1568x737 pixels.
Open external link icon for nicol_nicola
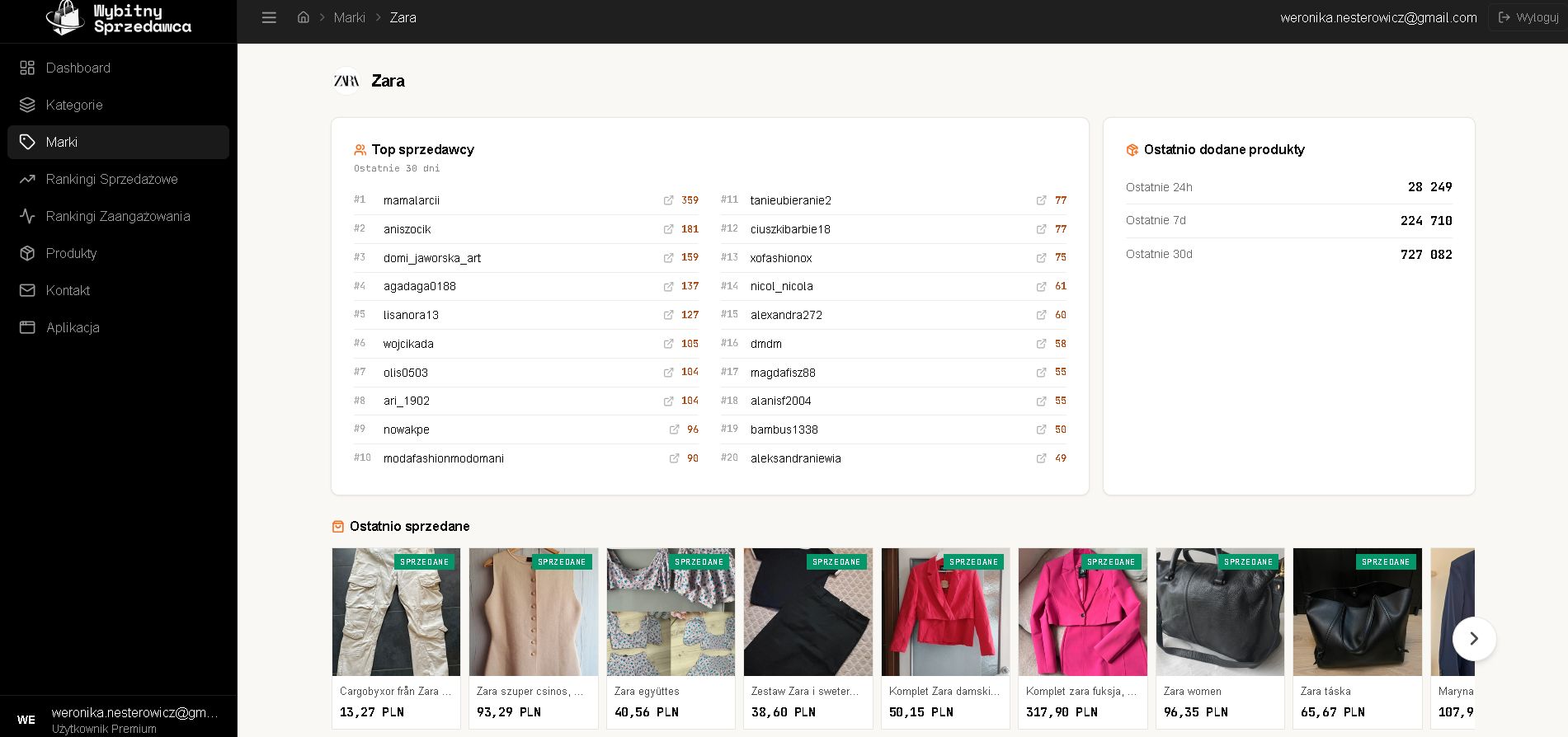(1042, 286)
